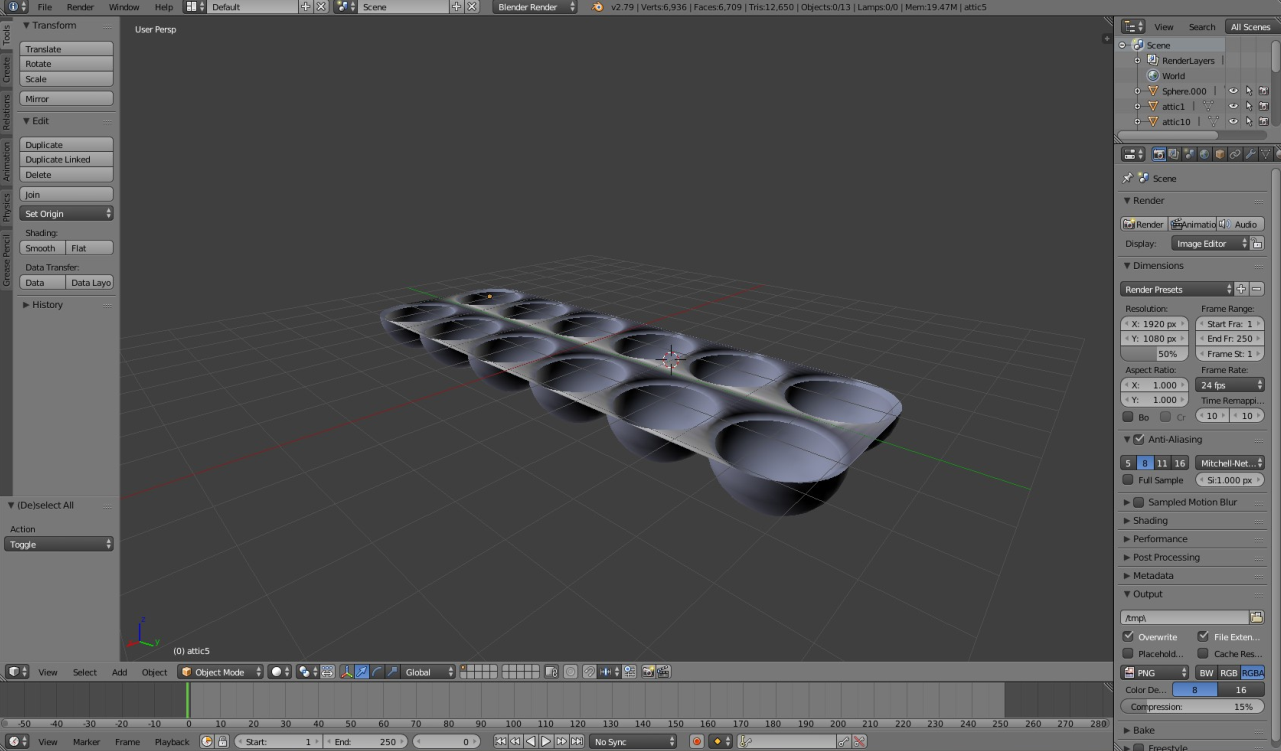Click the Translate button
The height and width of the screenshot is (751, 1281).
pos(67,49)
